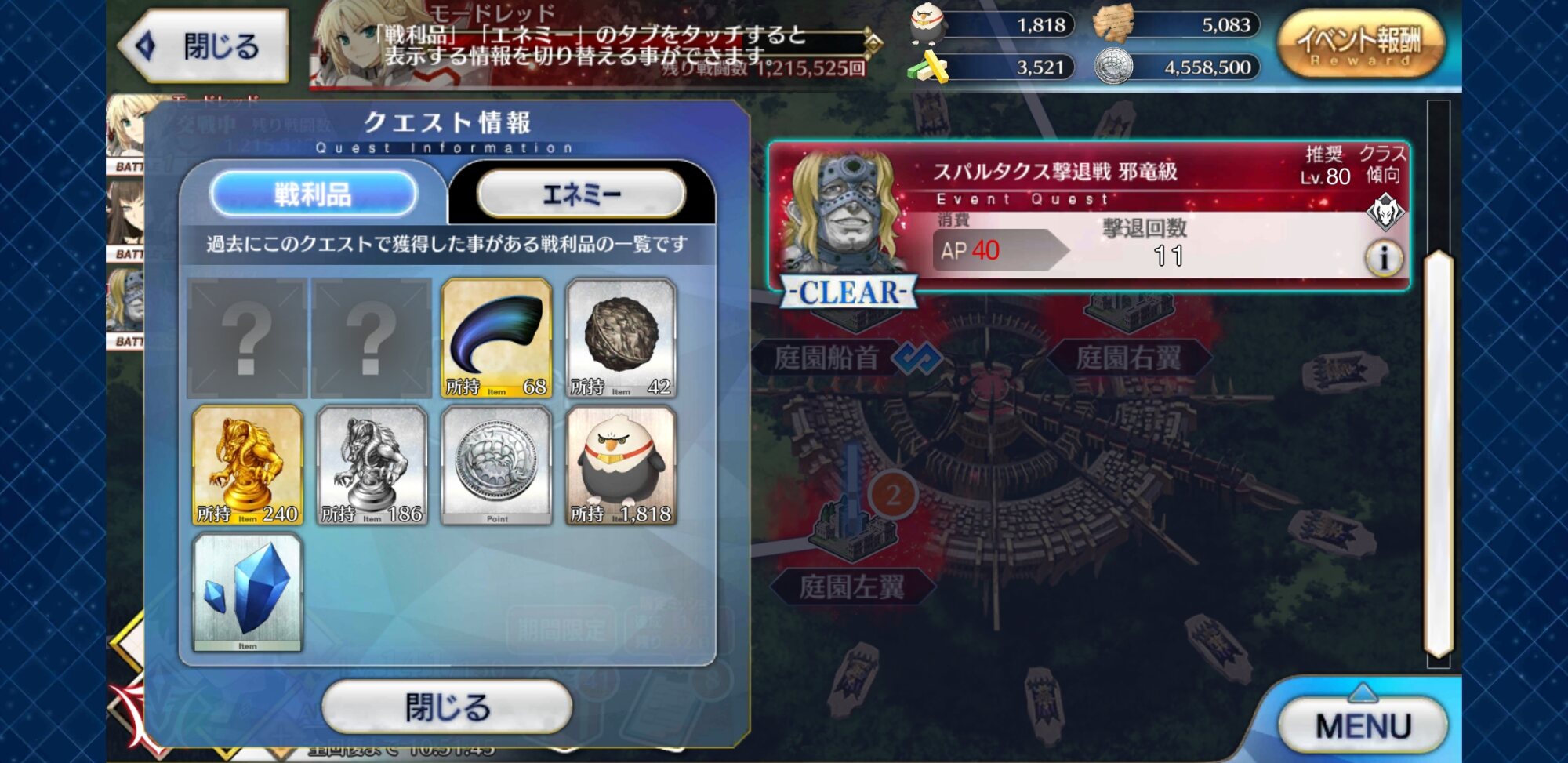Screen dimensions: 1568x763
Task: Select the gold dragon statue item
Action: [x=247, y=465]
